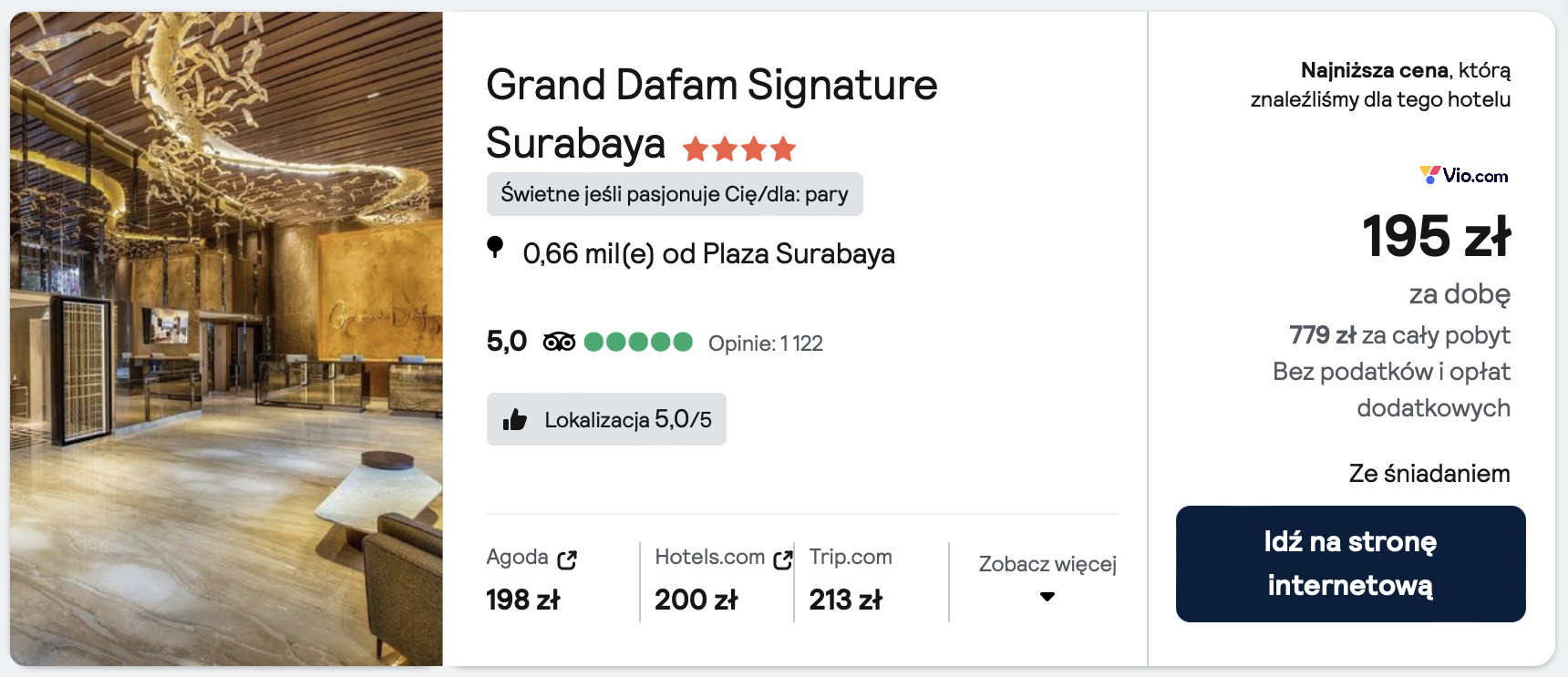Click the location pin icon
The image size is (1568, 677).
click(x=495, y=247)
